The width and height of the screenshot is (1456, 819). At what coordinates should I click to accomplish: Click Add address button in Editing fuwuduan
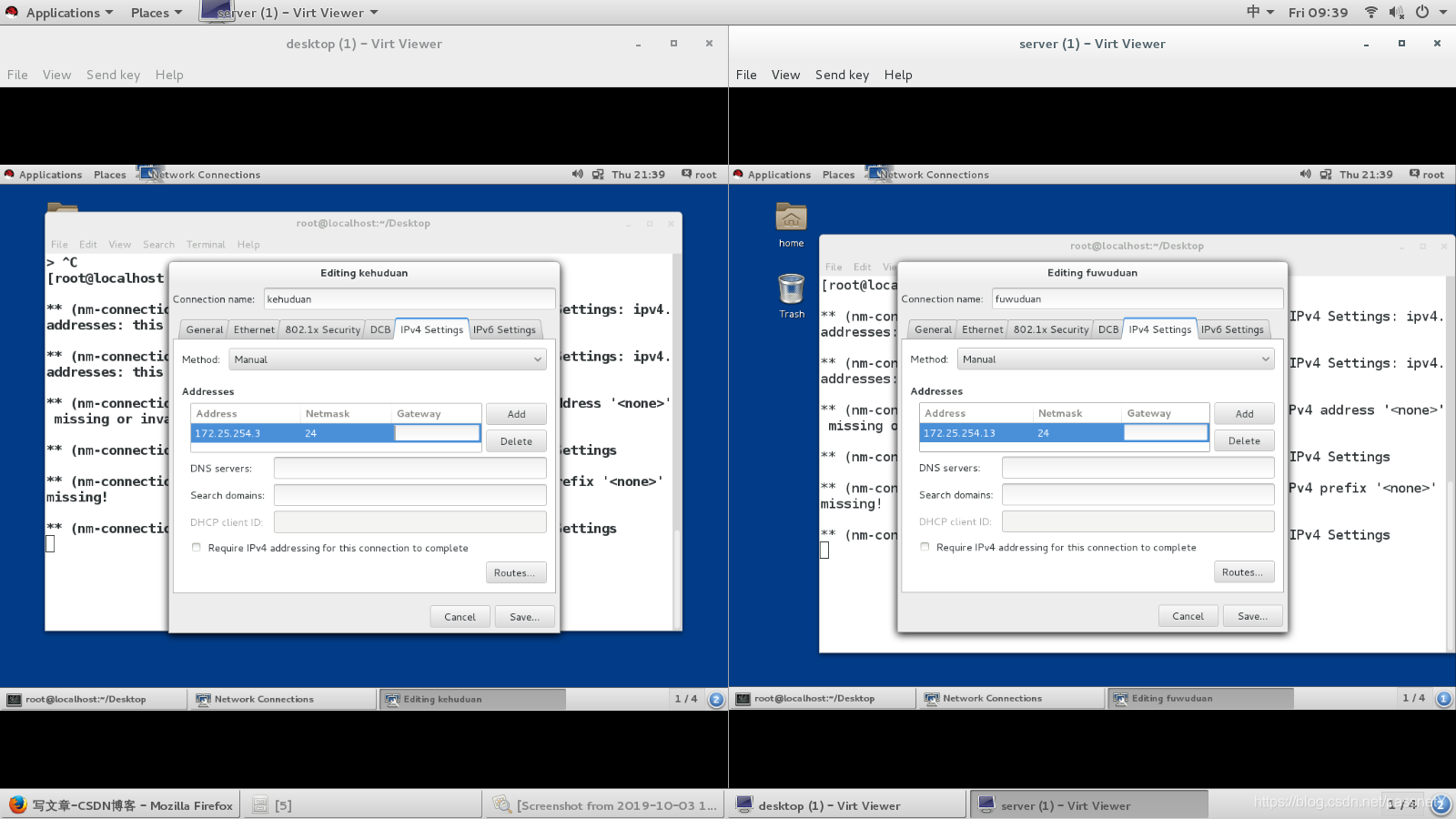pyautogui.click(x=1244, y=414)
